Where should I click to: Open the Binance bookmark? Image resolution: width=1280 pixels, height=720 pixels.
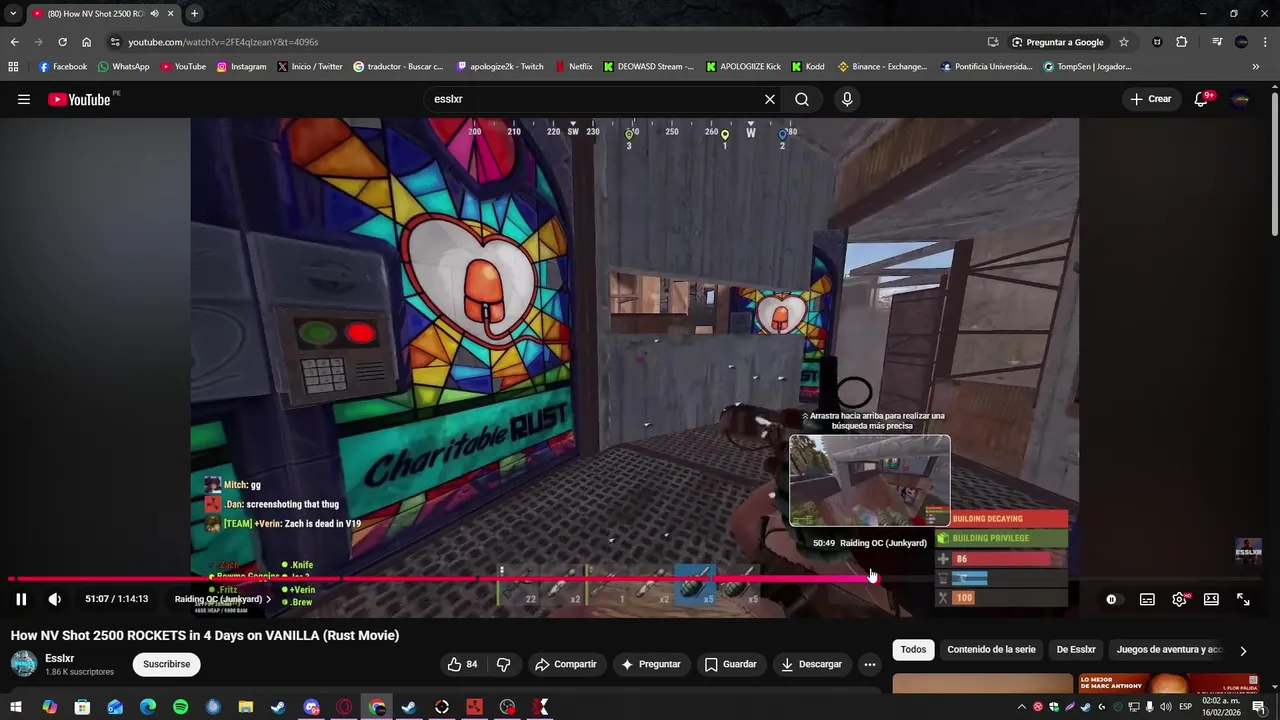click(x=882, y=67)
